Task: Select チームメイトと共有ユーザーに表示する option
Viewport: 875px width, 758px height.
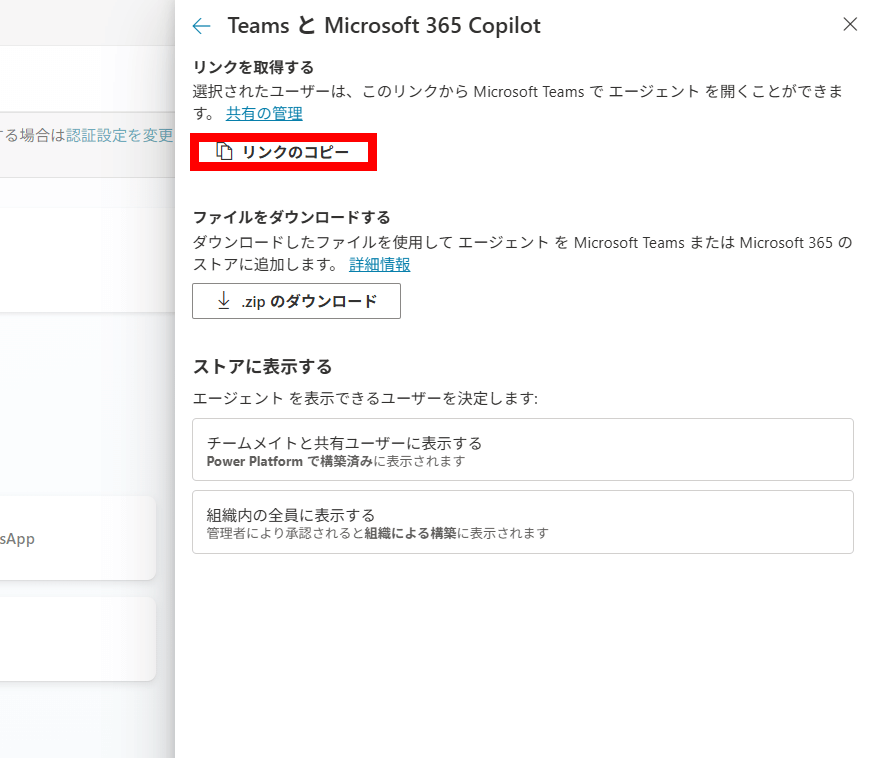Action: 522,450
